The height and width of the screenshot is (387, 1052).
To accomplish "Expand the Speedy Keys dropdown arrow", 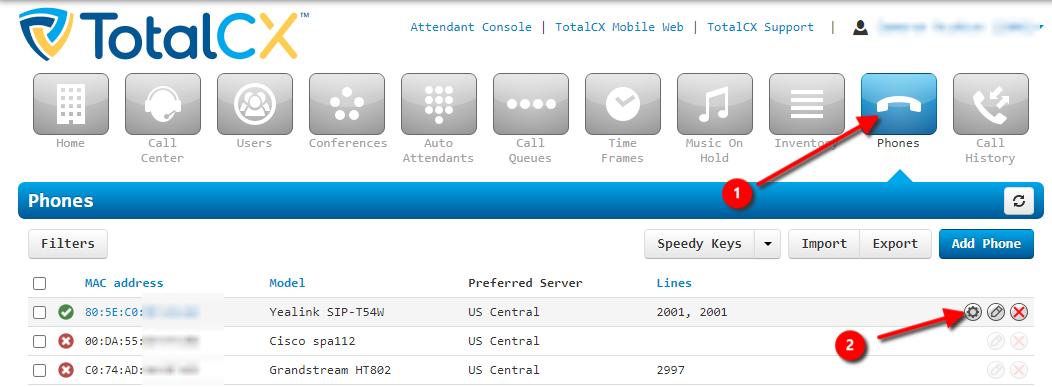I will pos(768,244).
